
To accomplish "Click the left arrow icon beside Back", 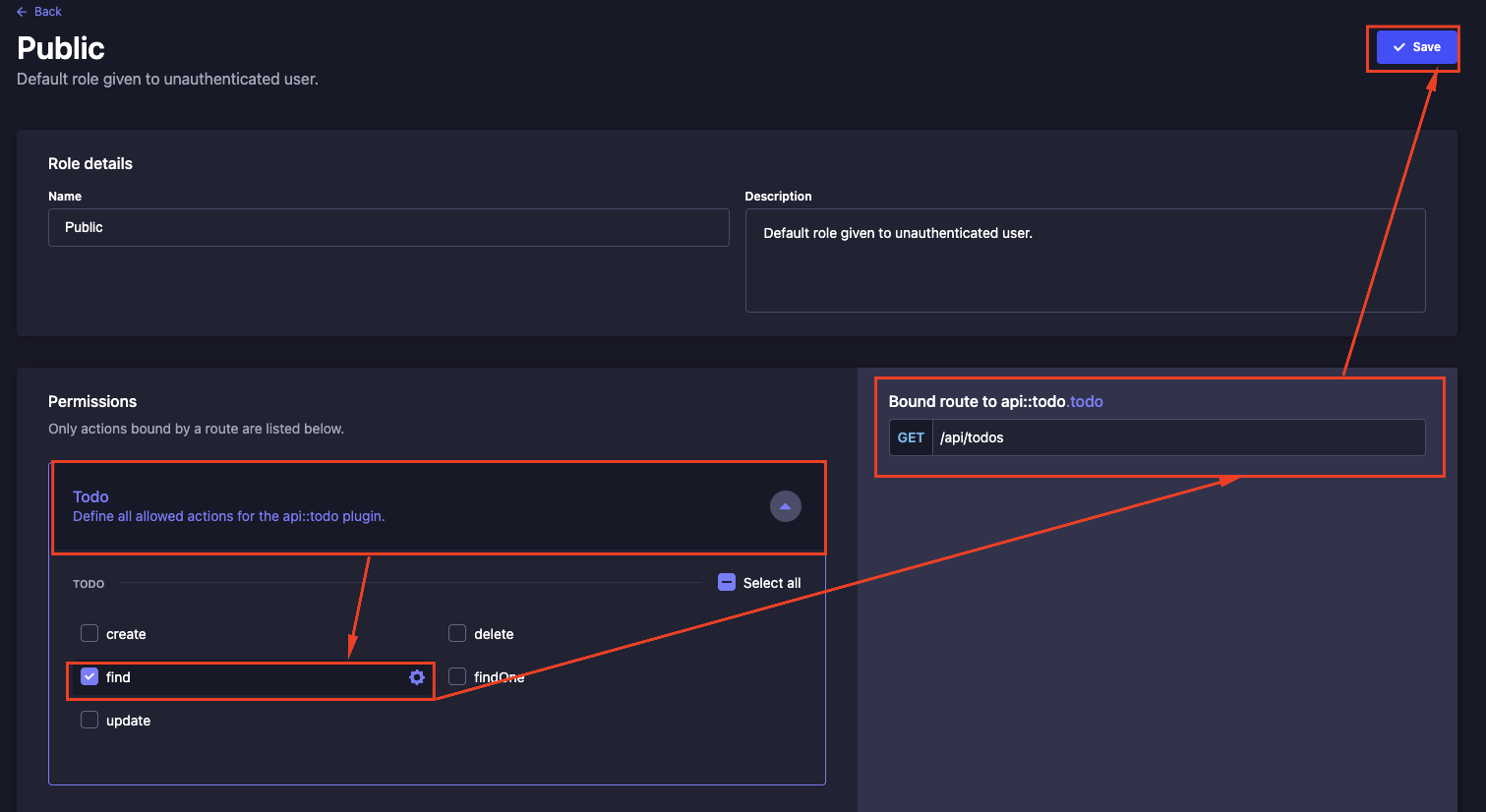I will click(x=22, y=12).
